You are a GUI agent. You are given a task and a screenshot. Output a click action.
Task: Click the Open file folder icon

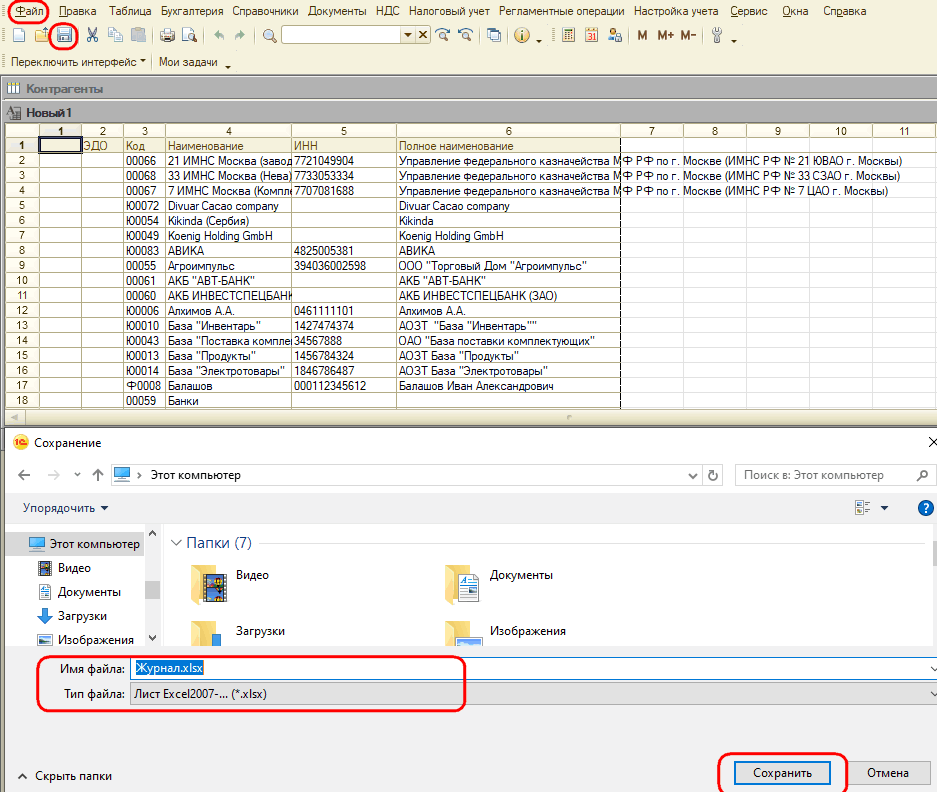tap(41, 35)
